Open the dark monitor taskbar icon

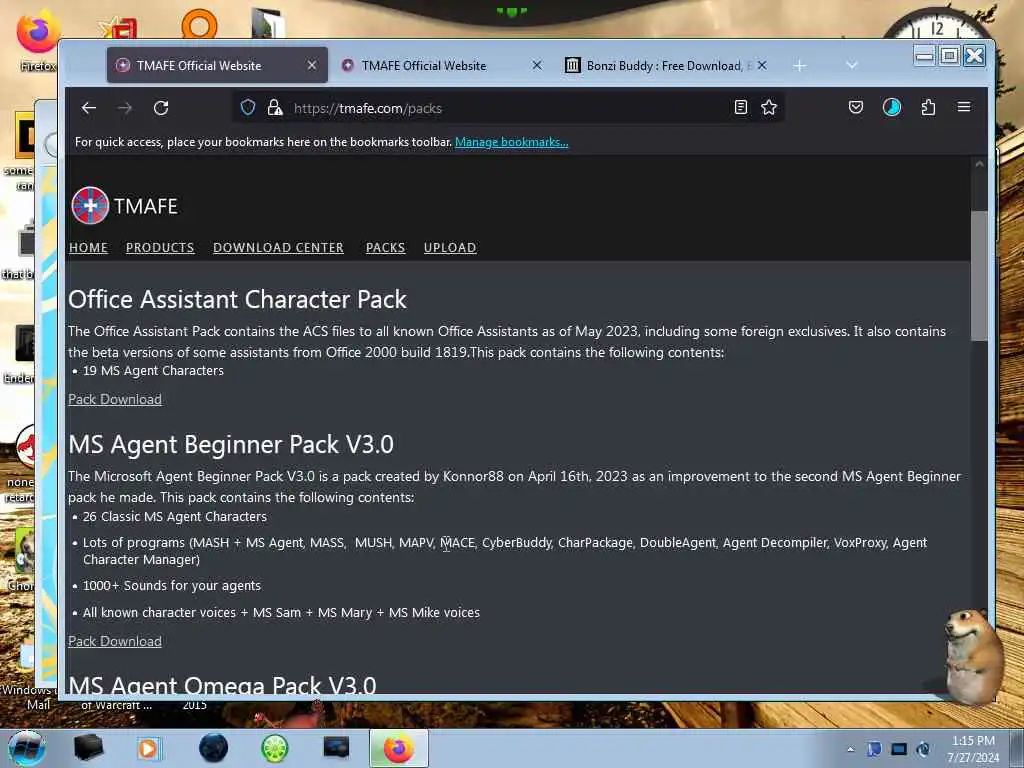[336, 748]
